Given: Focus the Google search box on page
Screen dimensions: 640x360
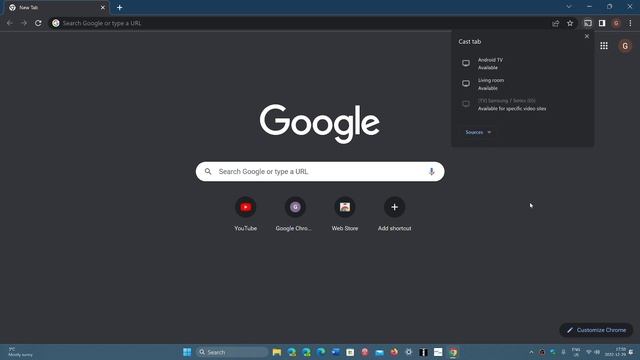Looking at the screenshot, I should (x=320, y=171).
